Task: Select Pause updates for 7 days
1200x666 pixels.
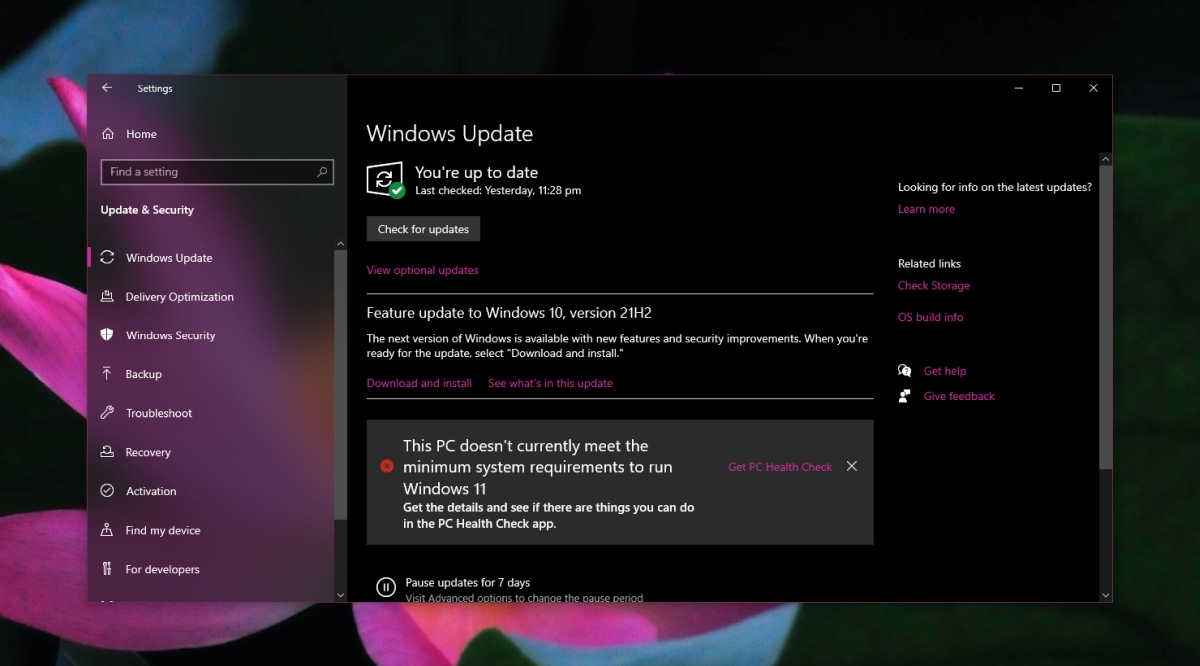Action: click(x=468, y=582)
